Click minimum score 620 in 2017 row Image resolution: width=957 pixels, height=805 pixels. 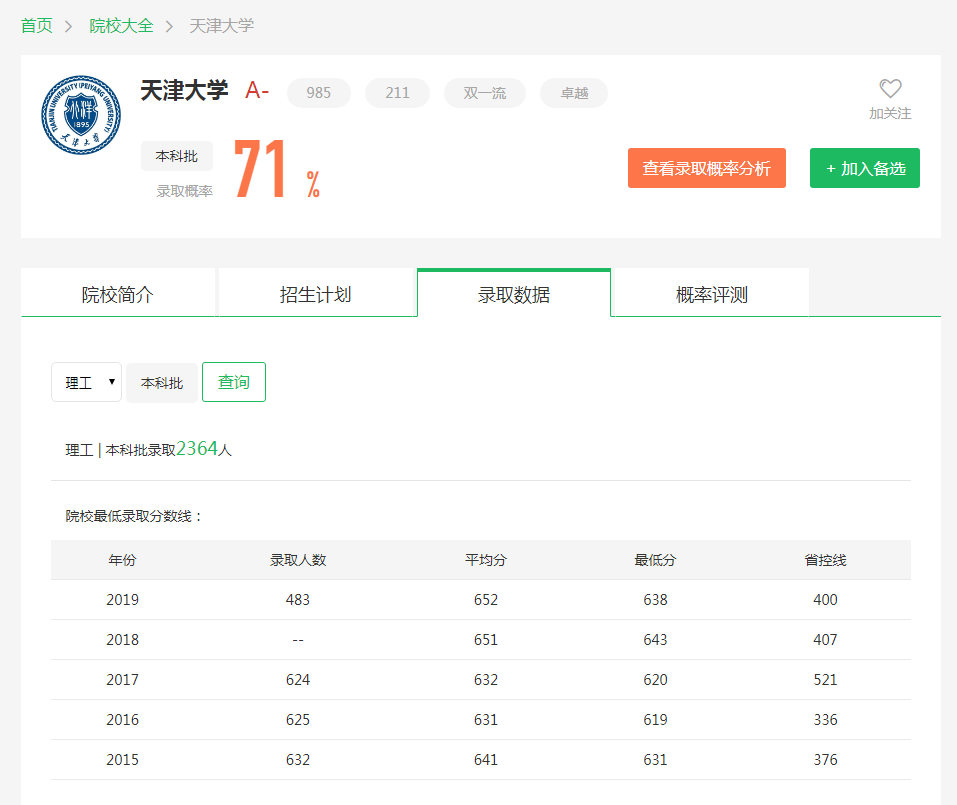(655, 679)
